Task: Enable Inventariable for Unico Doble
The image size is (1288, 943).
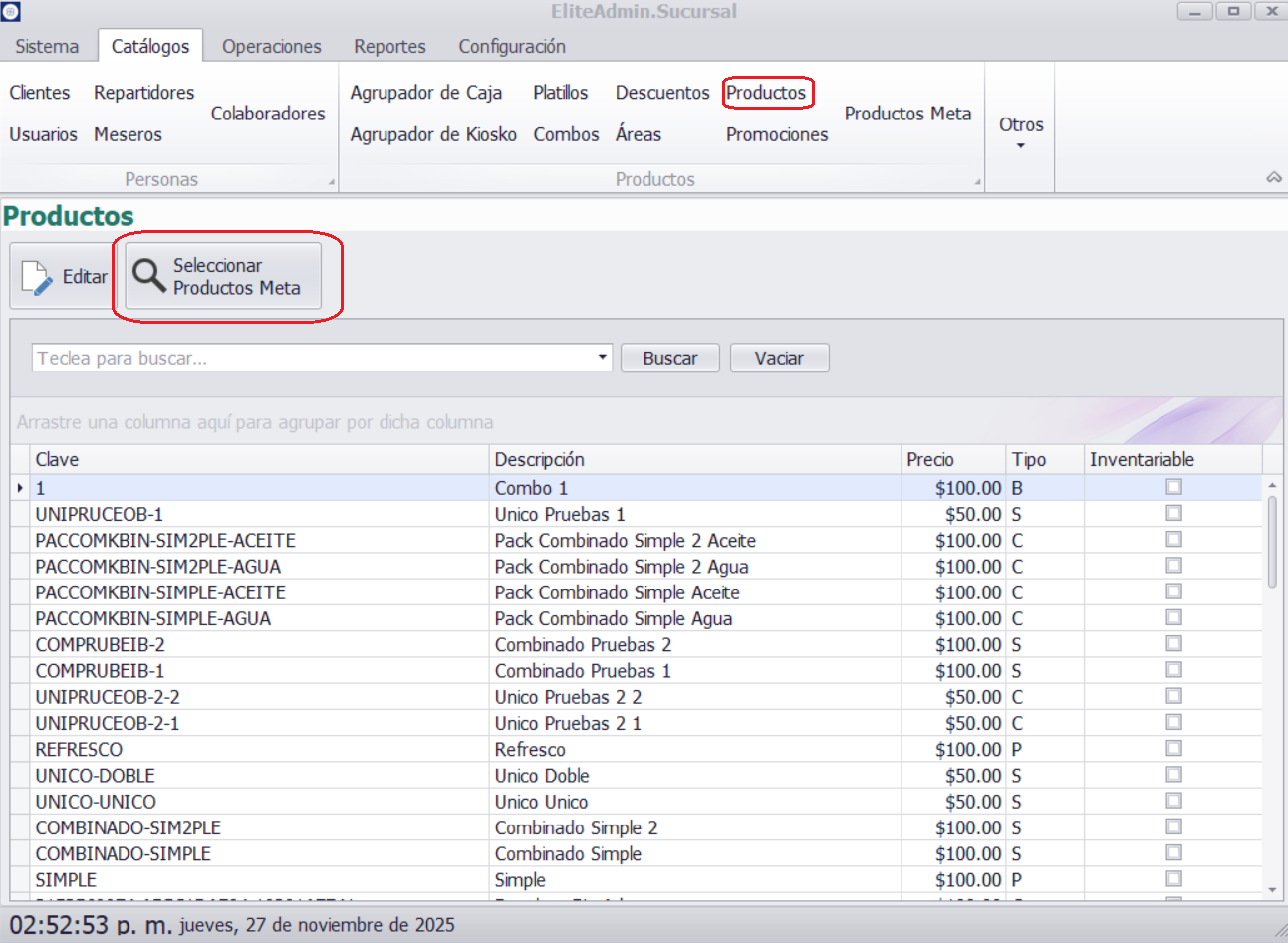Action: click(x=1173, y=775)
